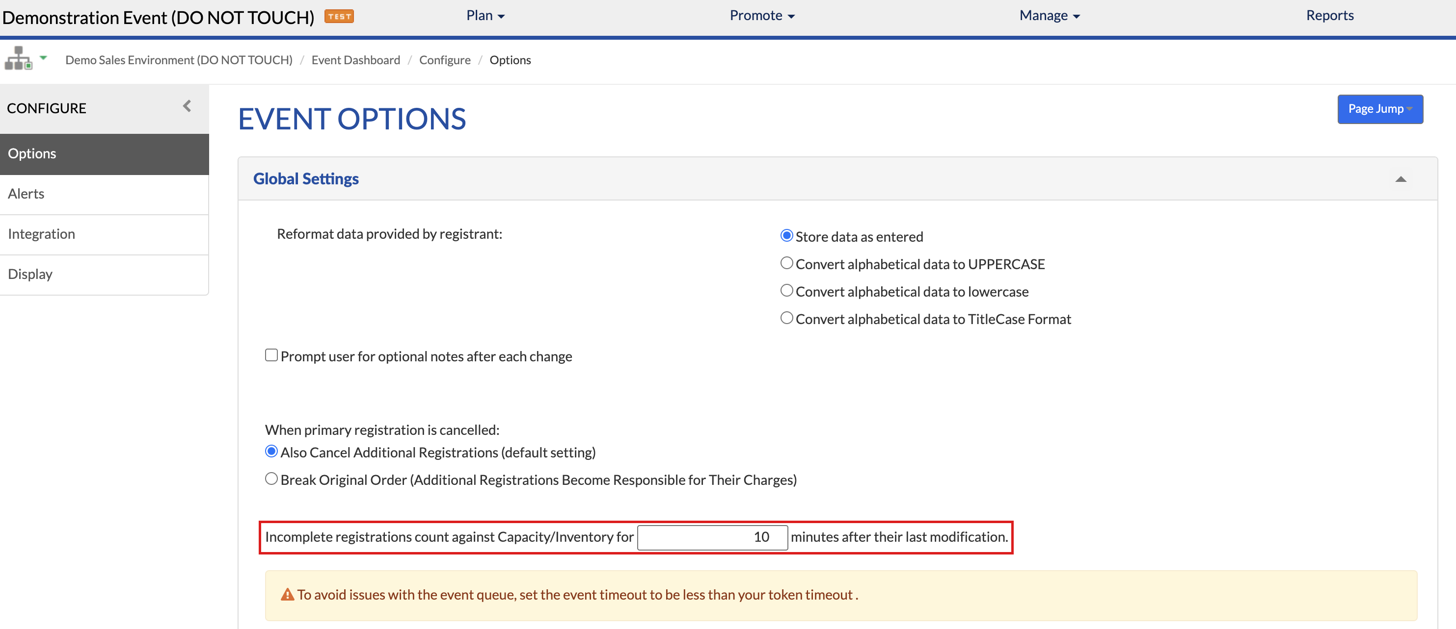1456x629 pixels.
Task: Open Configure breadcrumb link
Action: click(445, 60)
